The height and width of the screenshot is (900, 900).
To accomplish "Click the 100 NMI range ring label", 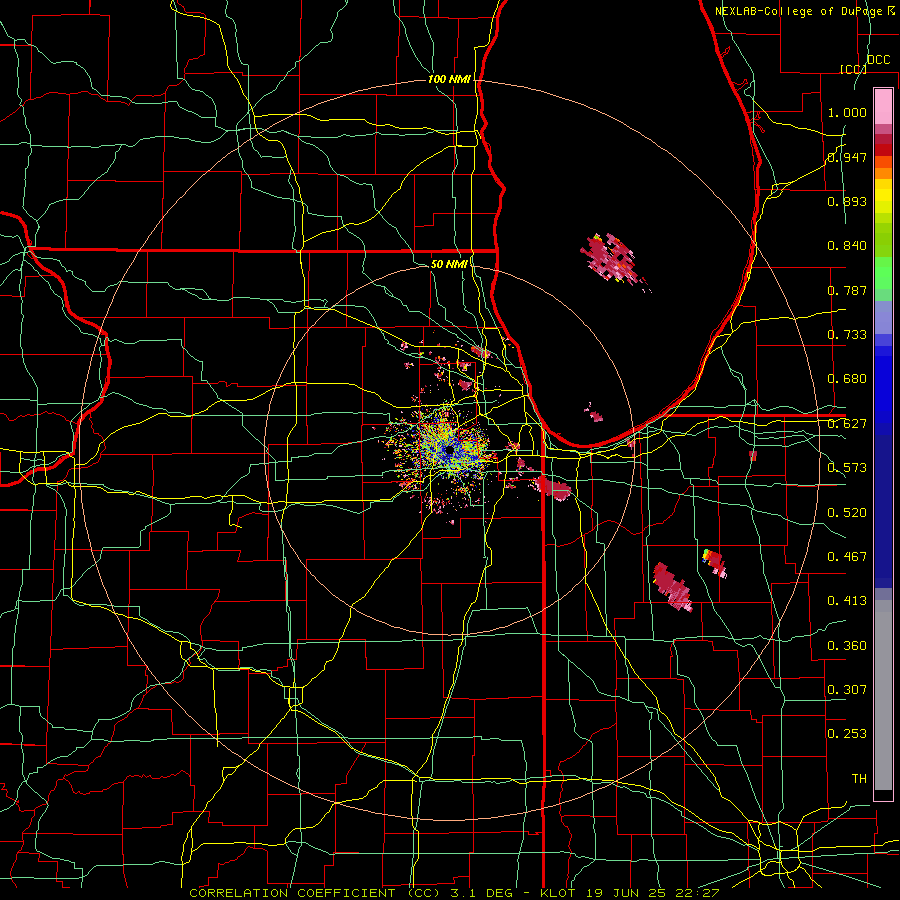I will point(449,79).
